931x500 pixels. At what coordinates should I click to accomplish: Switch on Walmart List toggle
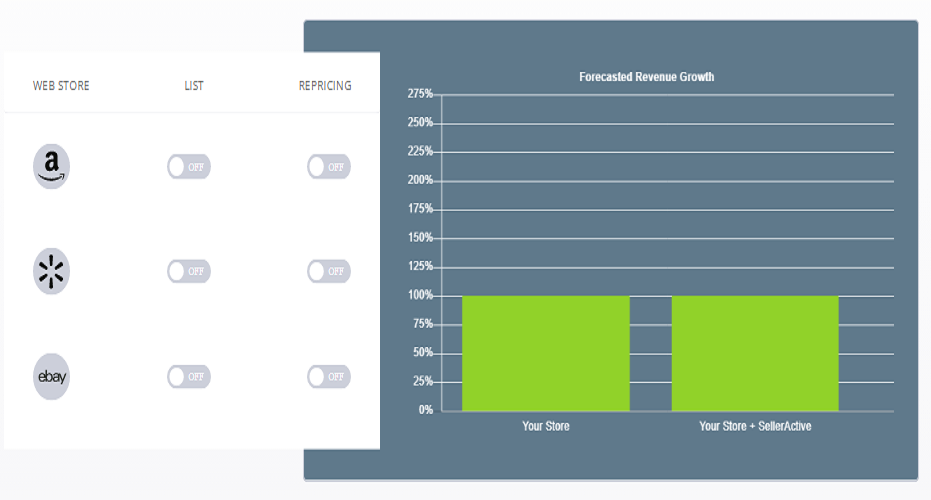[x=189, y=271]
